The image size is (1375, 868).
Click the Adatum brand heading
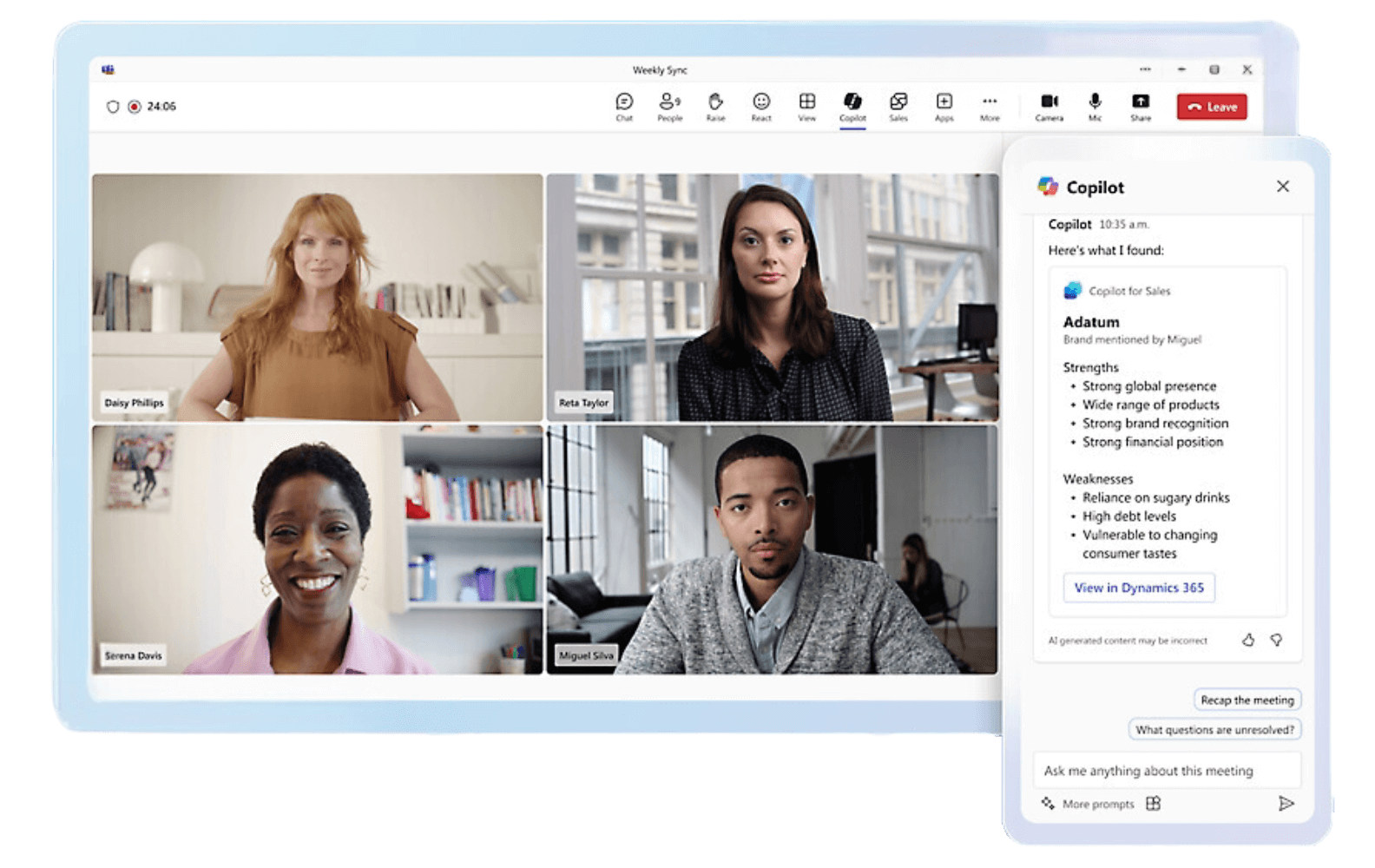[1091, 322]
